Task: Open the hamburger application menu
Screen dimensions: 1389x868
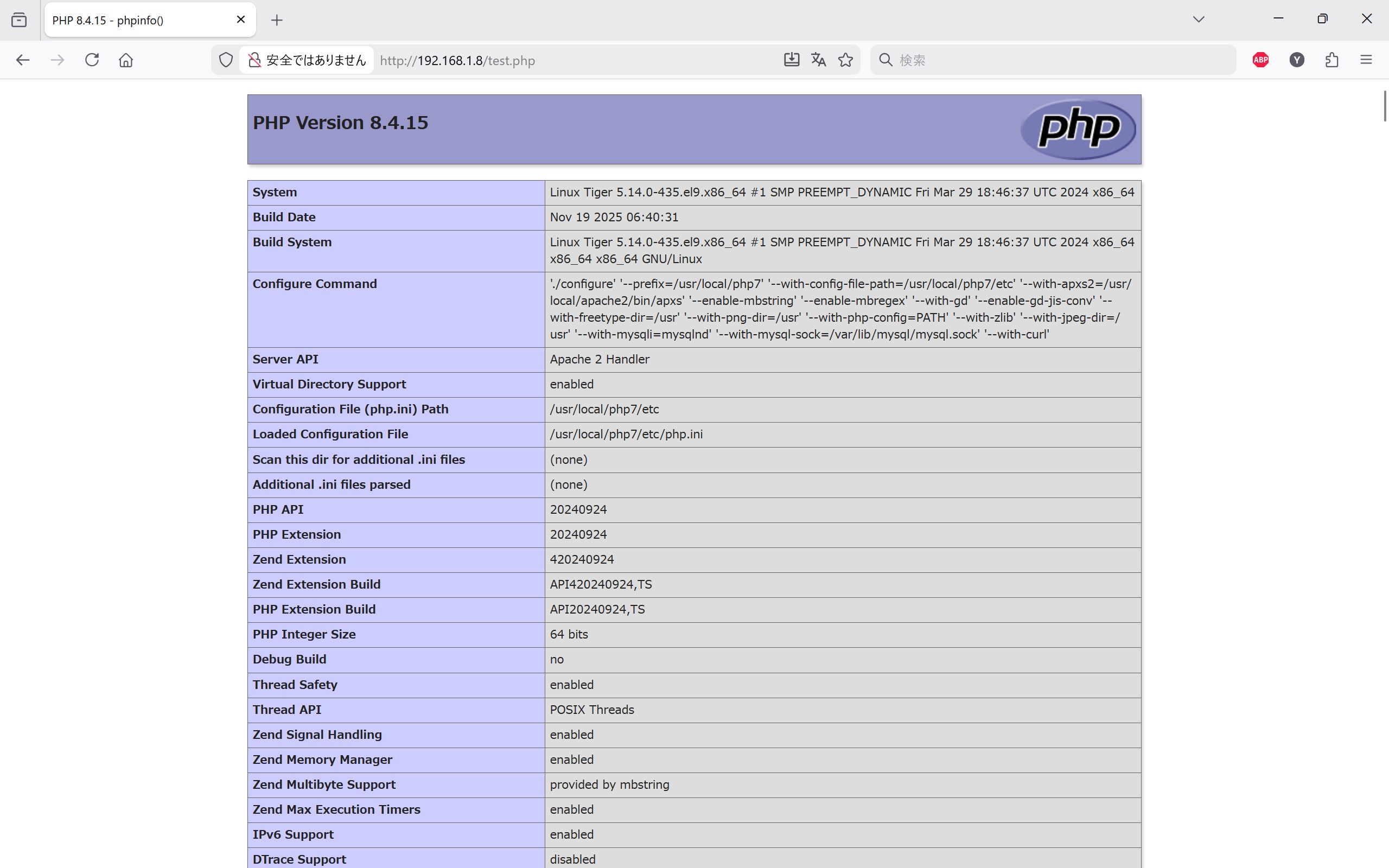Action: click(1366, 60)
